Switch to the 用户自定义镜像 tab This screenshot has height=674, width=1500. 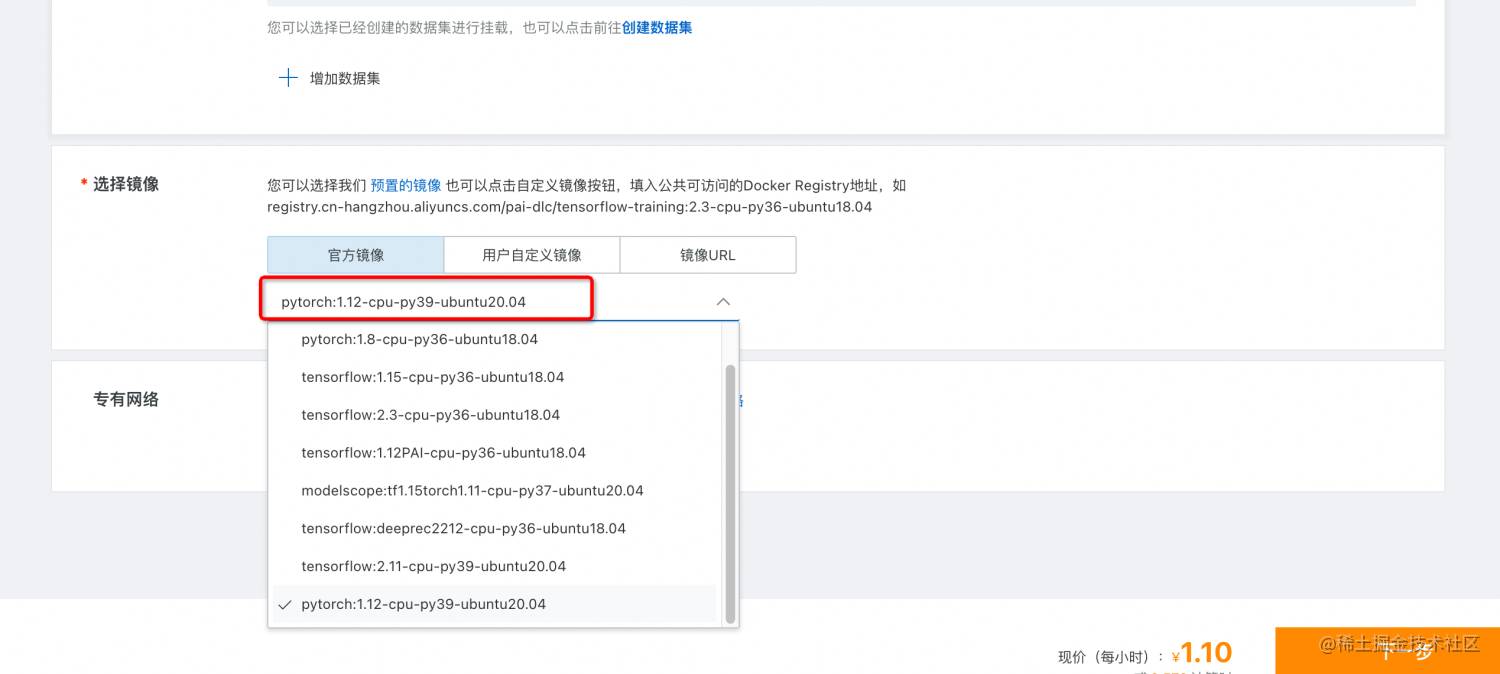pyautogui.click(x=532, y=255)
